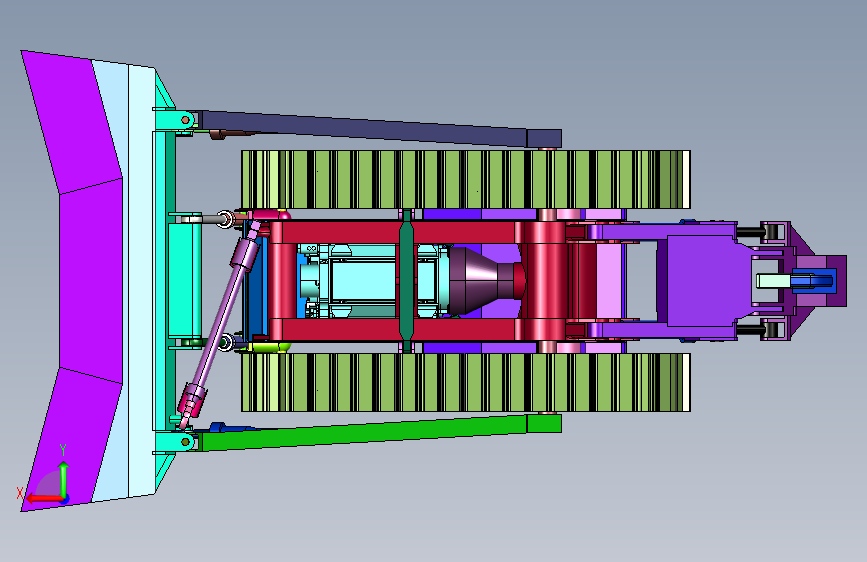
Task: Select the middle purple plow blade panel
Action: (x=91, y=280)
